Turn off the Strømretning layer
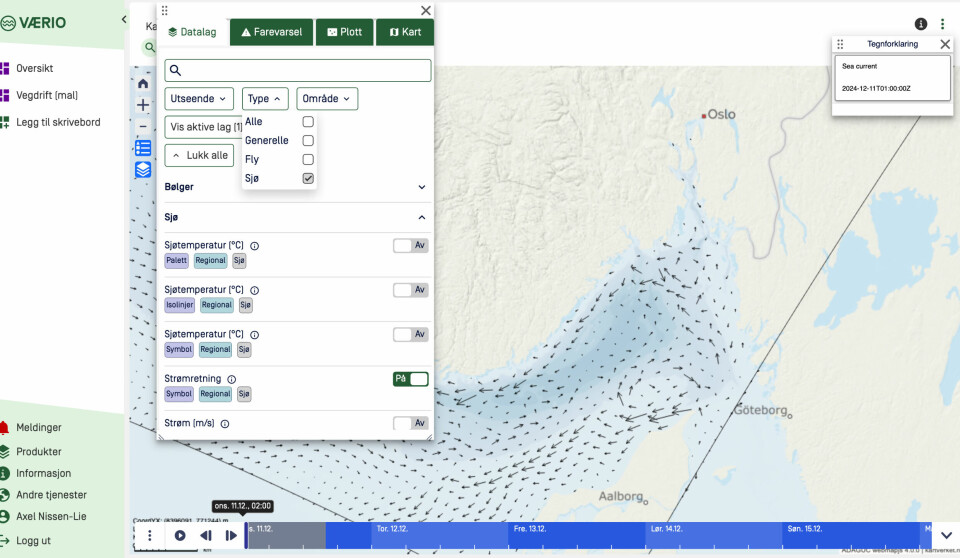Screen dimensions: 960x558 pyautogui.click(x=410, y=379)
